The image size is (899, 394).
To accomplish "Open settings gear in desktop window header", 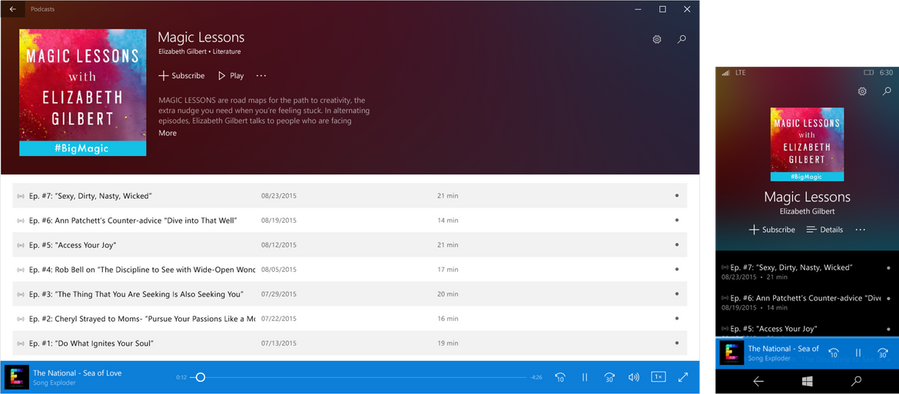I will click(657, 40).
